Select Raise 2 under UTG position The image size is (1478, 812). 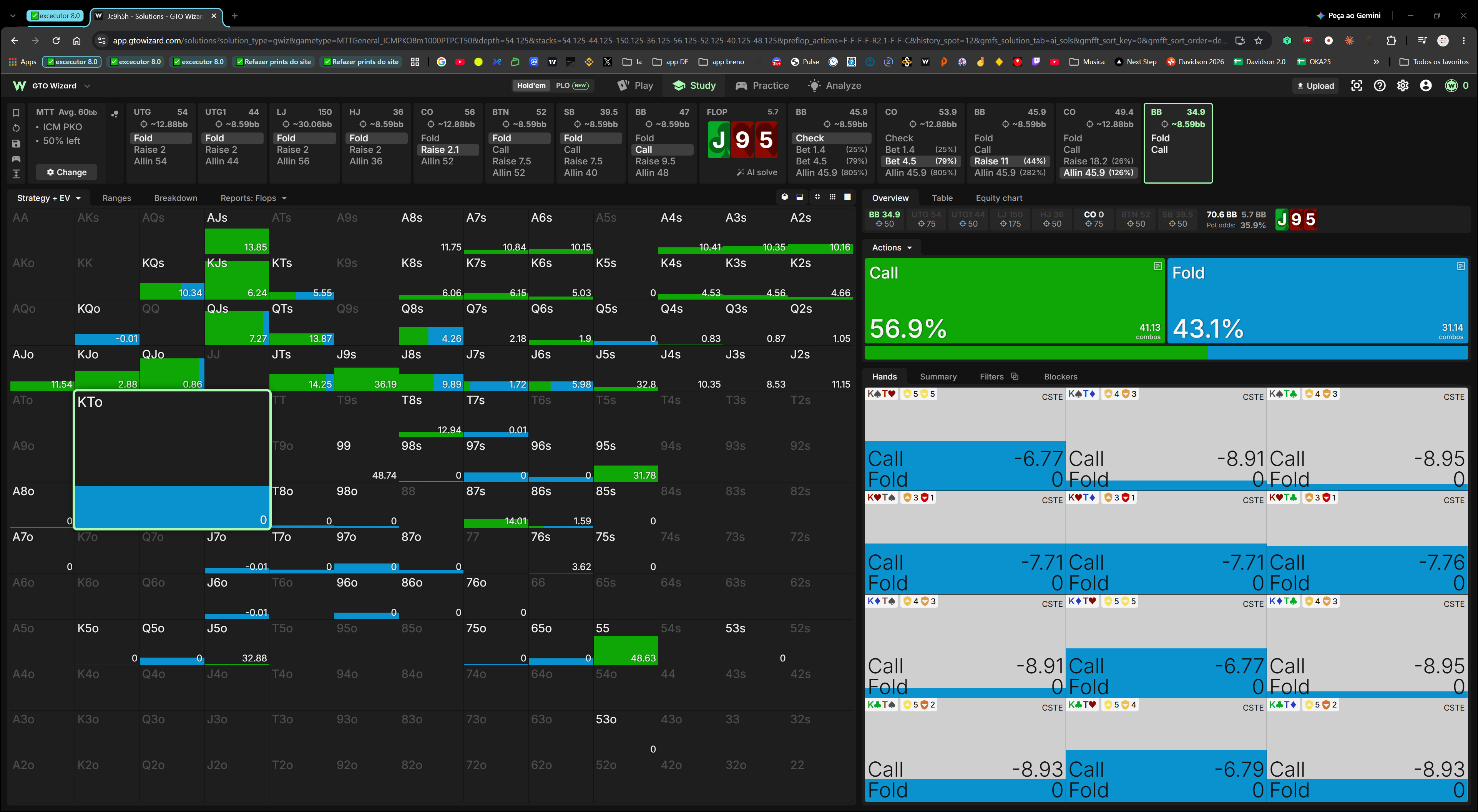pyautogui.click(x=150, y=150)
